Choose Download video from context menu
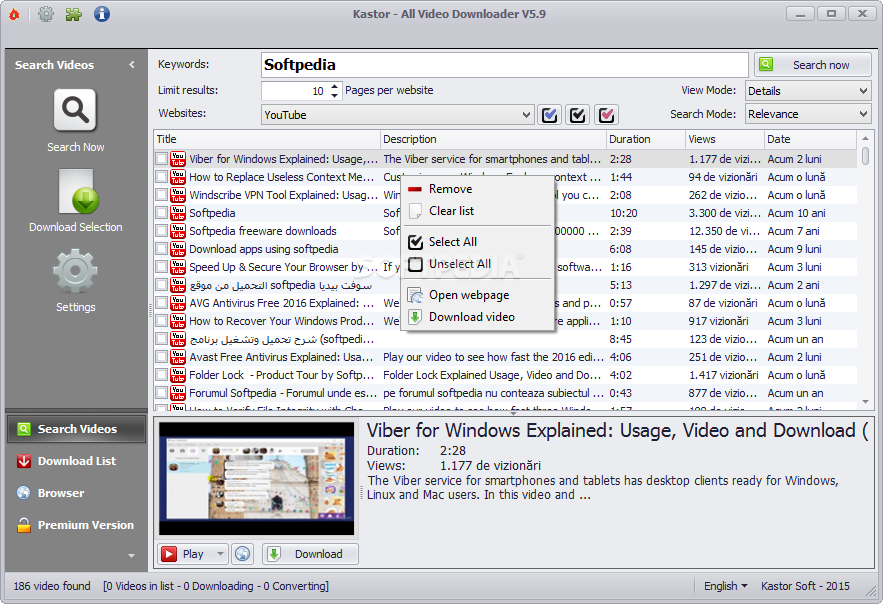Viewport: 883px width, 604px height. pyautogui.click(x=478, y=317)
